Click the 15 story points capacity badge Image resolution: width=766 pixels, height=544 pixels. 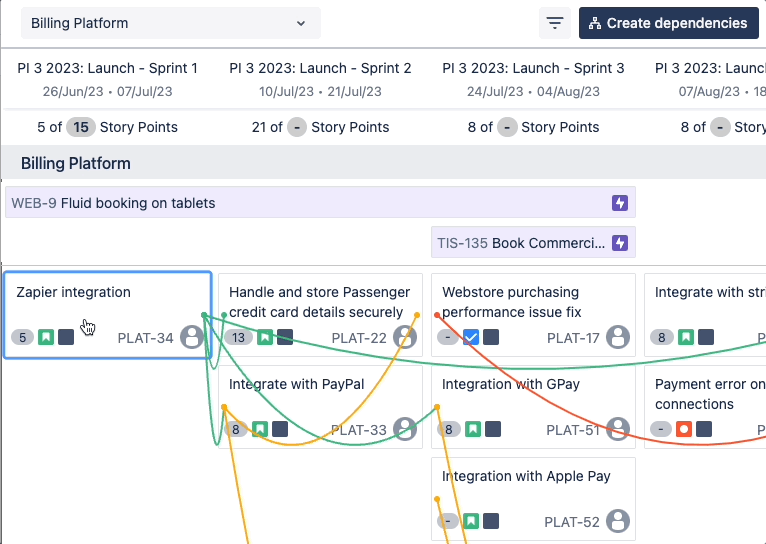pos(80,127)
